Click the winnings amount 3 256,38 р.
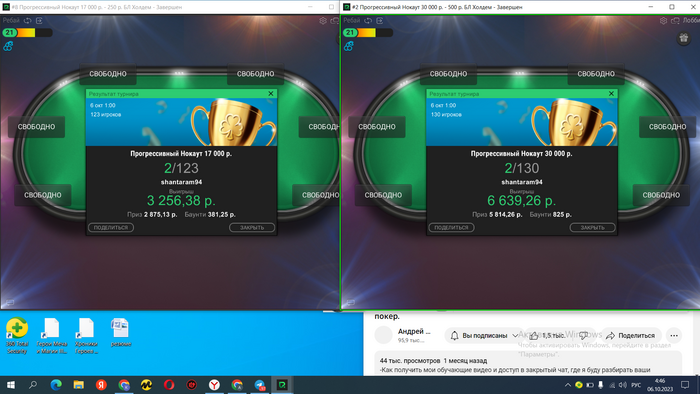 pos(181,201)
